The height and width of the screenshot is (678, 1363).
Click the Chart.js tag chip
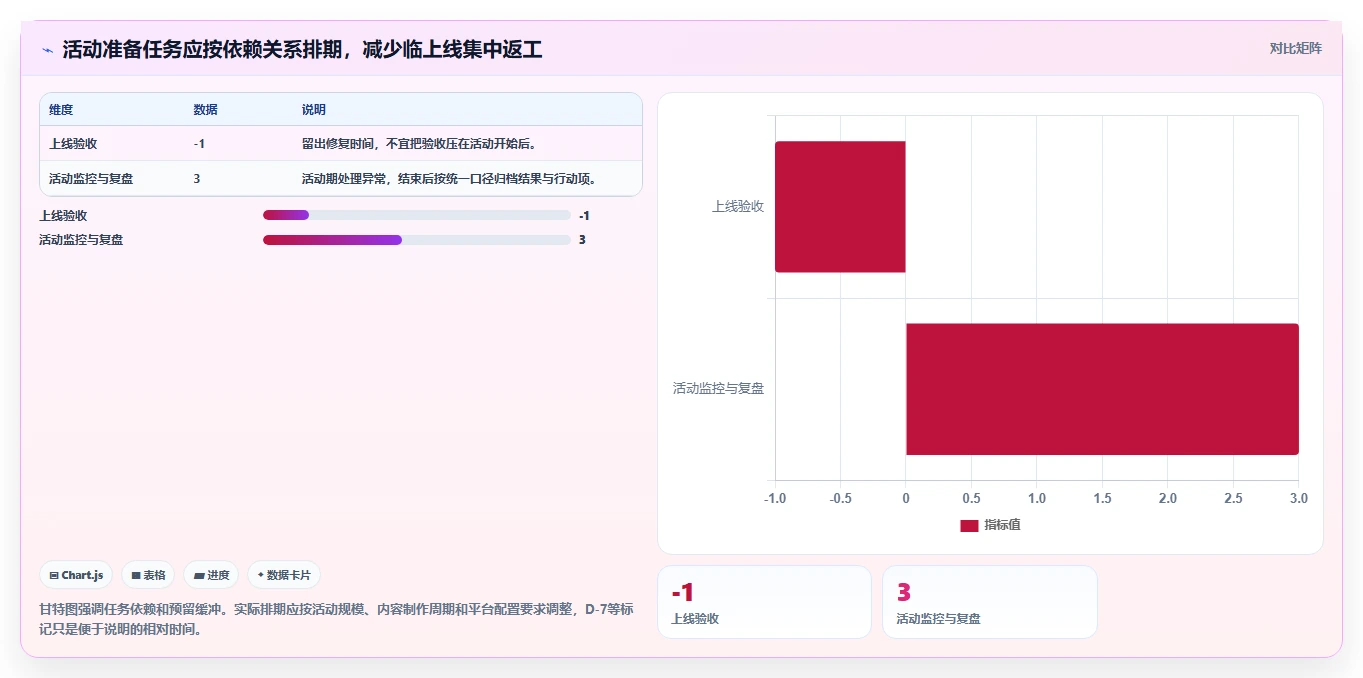[77, 575]
